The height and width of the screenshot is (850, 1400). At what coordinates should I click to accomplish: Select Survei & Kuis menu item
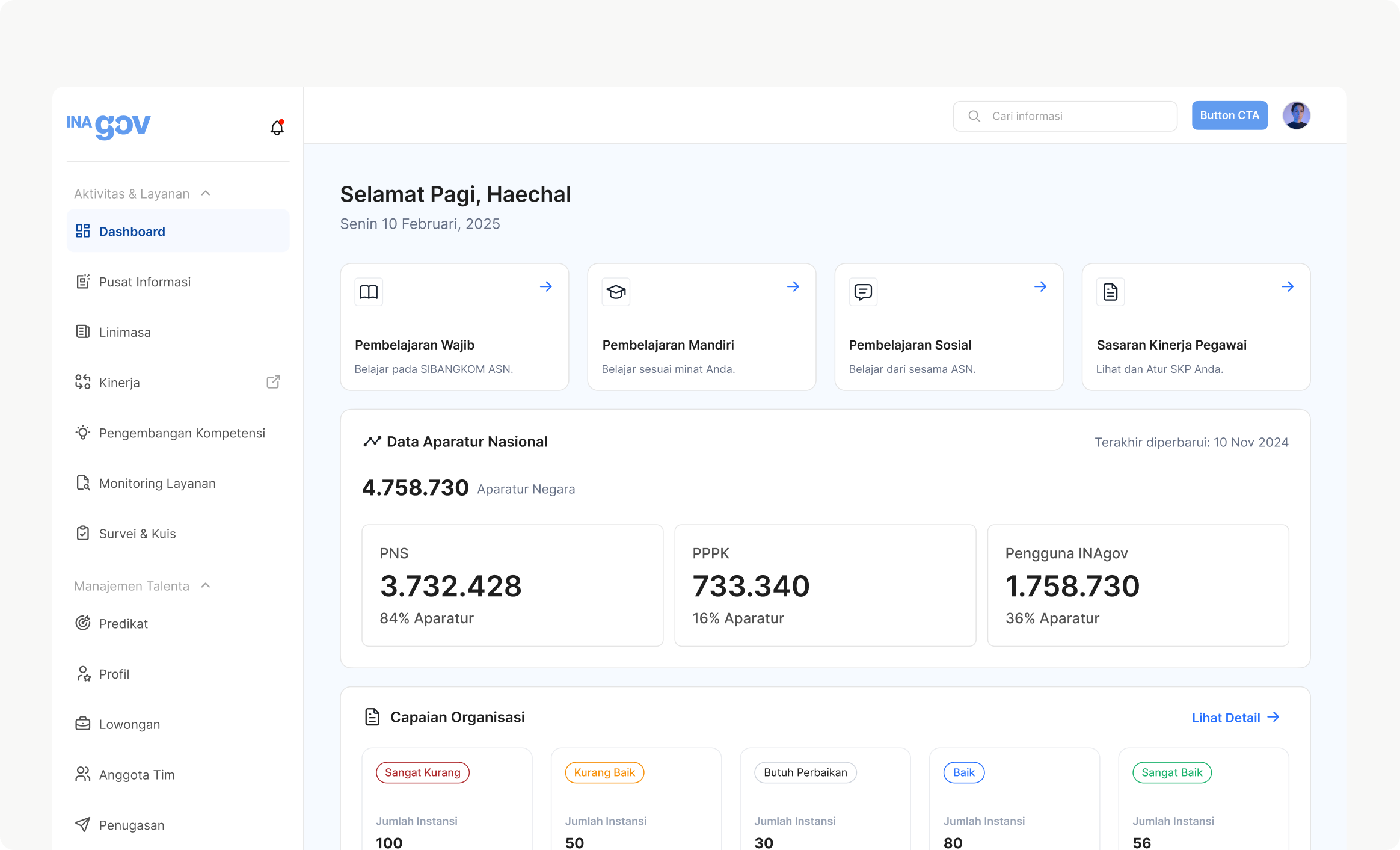point(137,534)
